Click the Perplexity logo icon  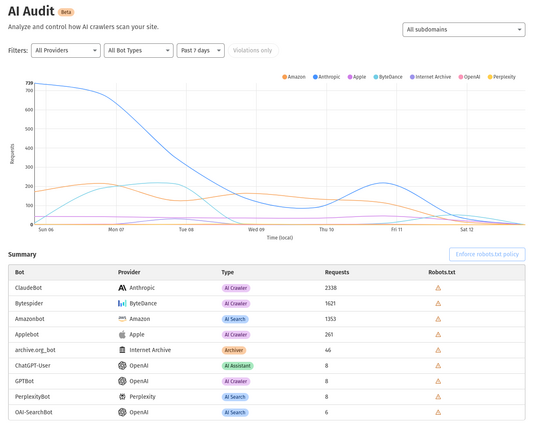[122, 397]
